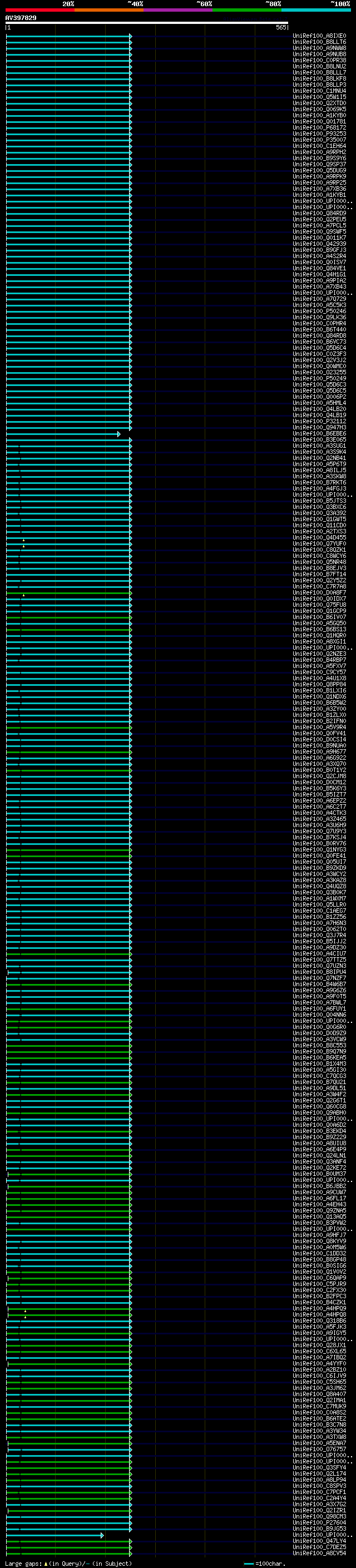Select hit label UniRef100_Q7YUF0
Viewport: 356px width, 1568px height.
319,543
